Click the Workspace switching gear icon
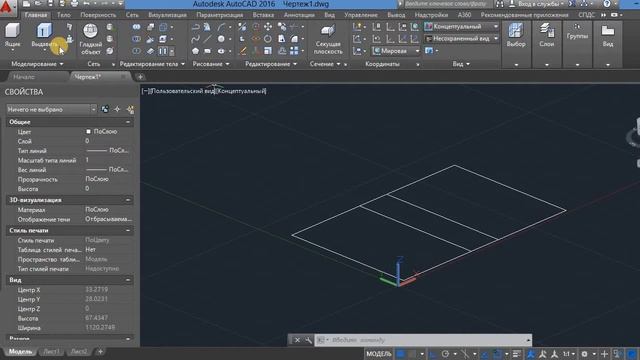This screenshot has width=640, height=360. tap(584, 354)
